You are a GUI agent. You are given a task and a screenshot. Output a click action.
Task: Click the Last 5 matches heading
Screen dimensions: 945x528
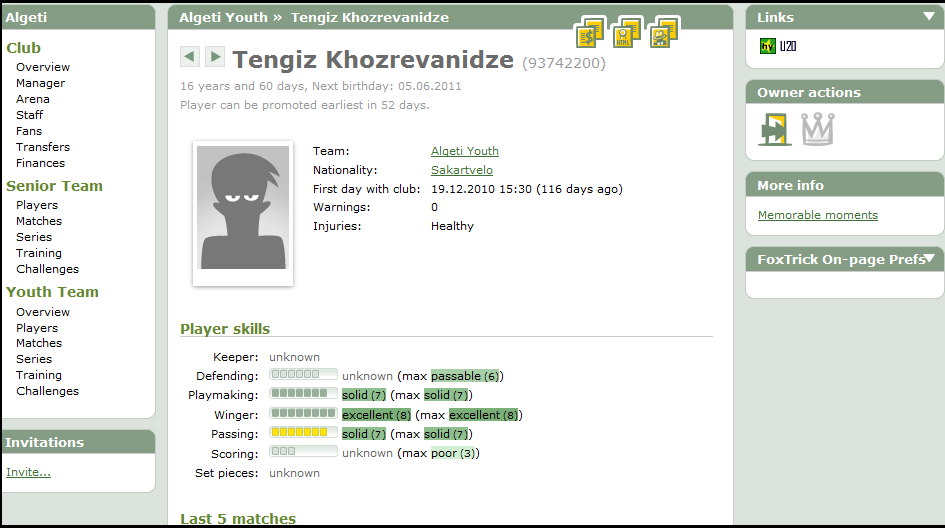[238, 518]
